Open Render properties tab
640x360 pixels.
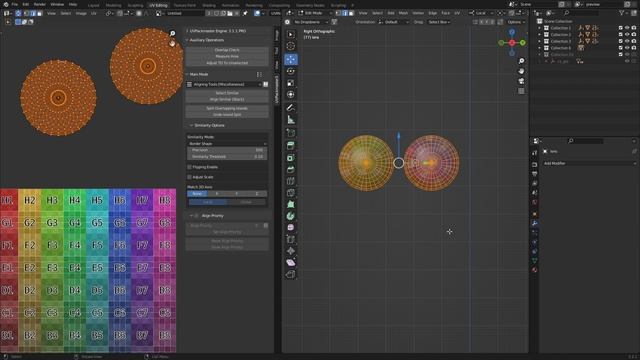click(535, 164)
